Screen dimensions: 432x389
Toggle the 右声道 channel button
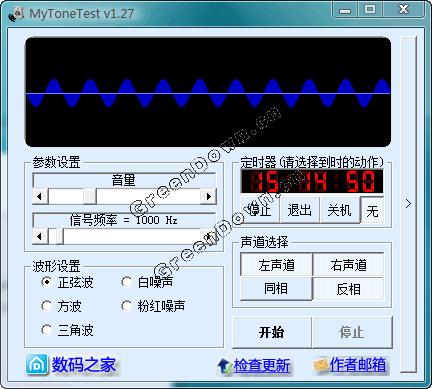click(348, 265)
